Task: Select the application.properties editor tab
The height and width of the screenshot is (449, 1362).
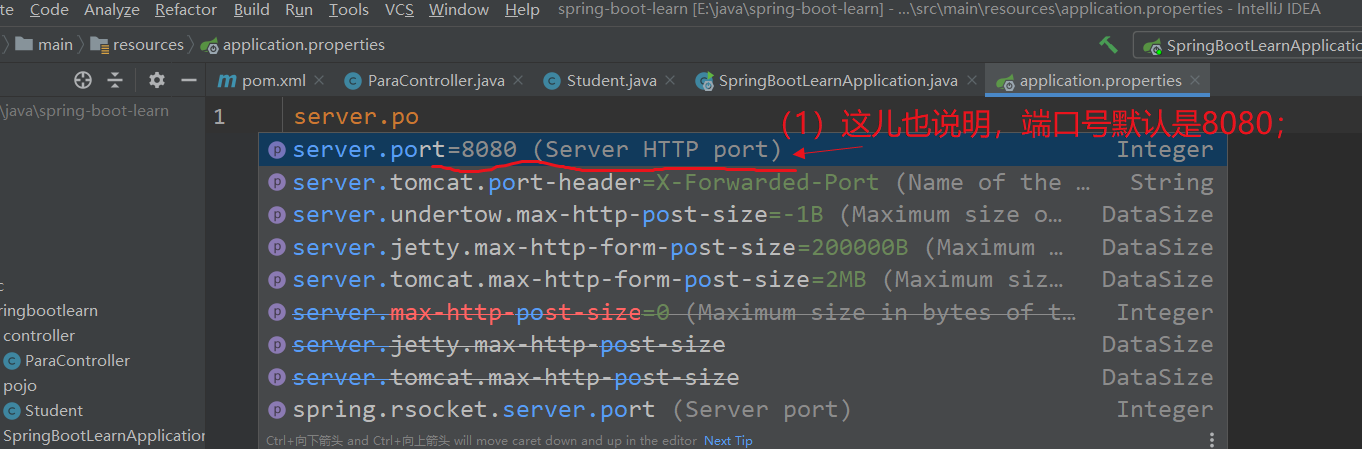Action: coord(1100,80)
